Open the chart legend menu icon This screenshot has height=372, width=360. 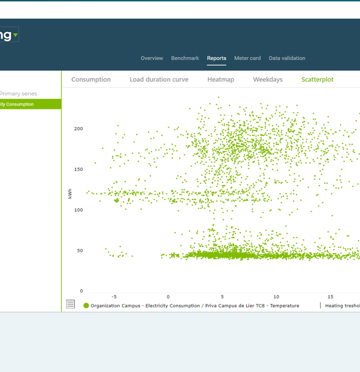click(x=70, y=304)
